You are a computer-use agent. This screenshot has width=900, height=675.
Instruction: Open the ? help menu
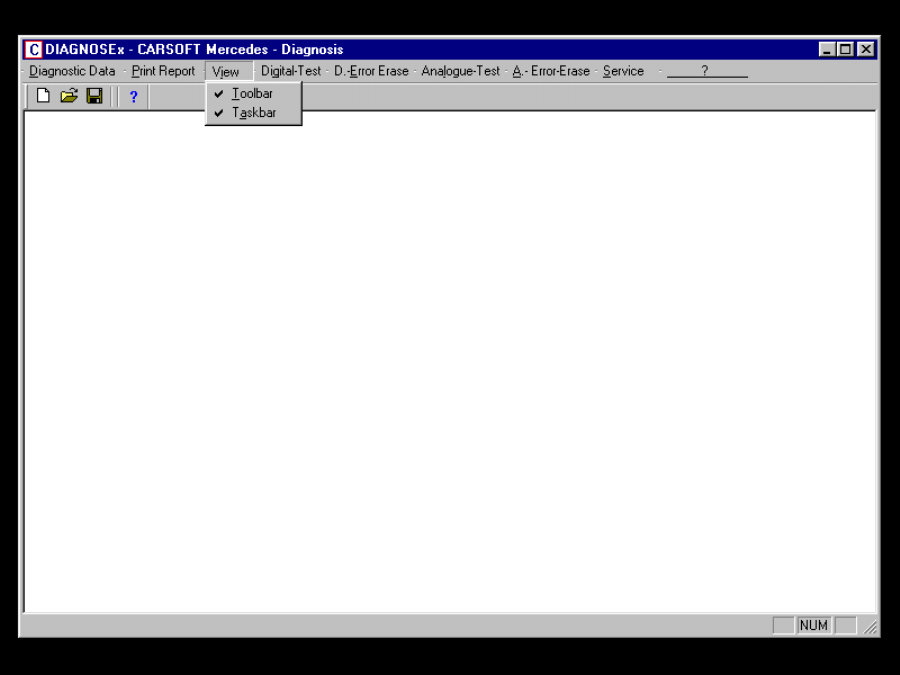706,70
